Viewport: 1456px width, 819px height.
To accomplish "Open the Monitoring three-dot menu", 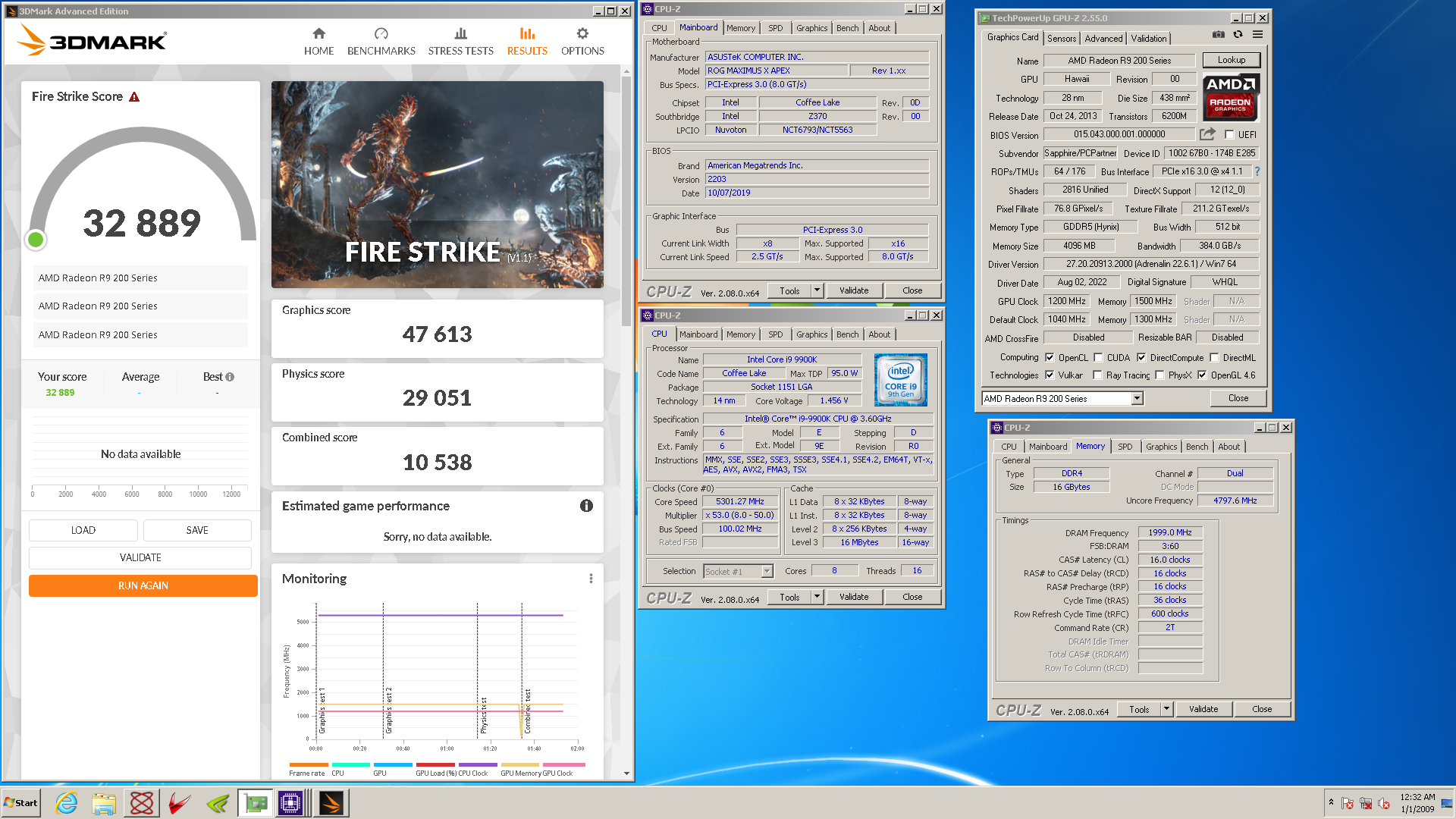I will (x=591, y=579).
